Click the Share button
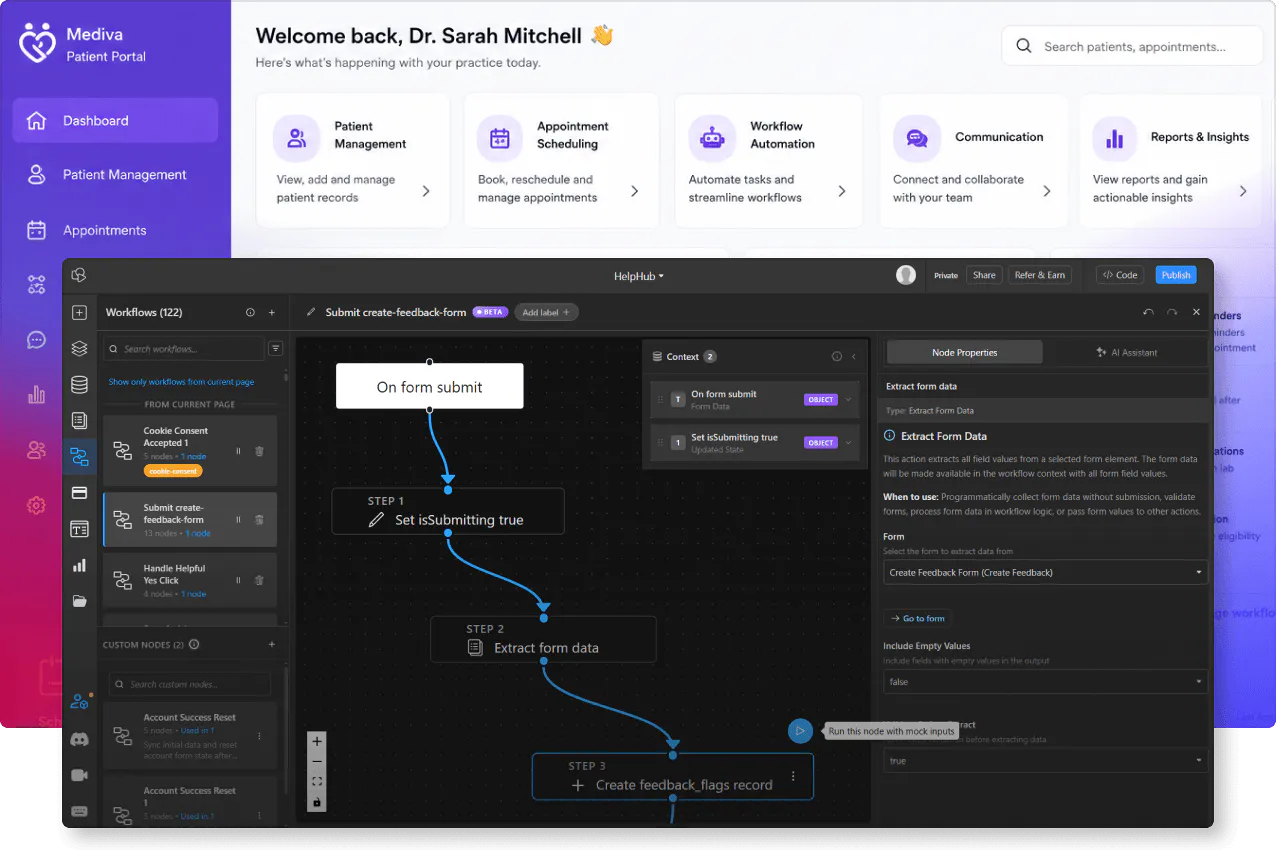The width and height of the screenshot is (1276, 850). 984,275
